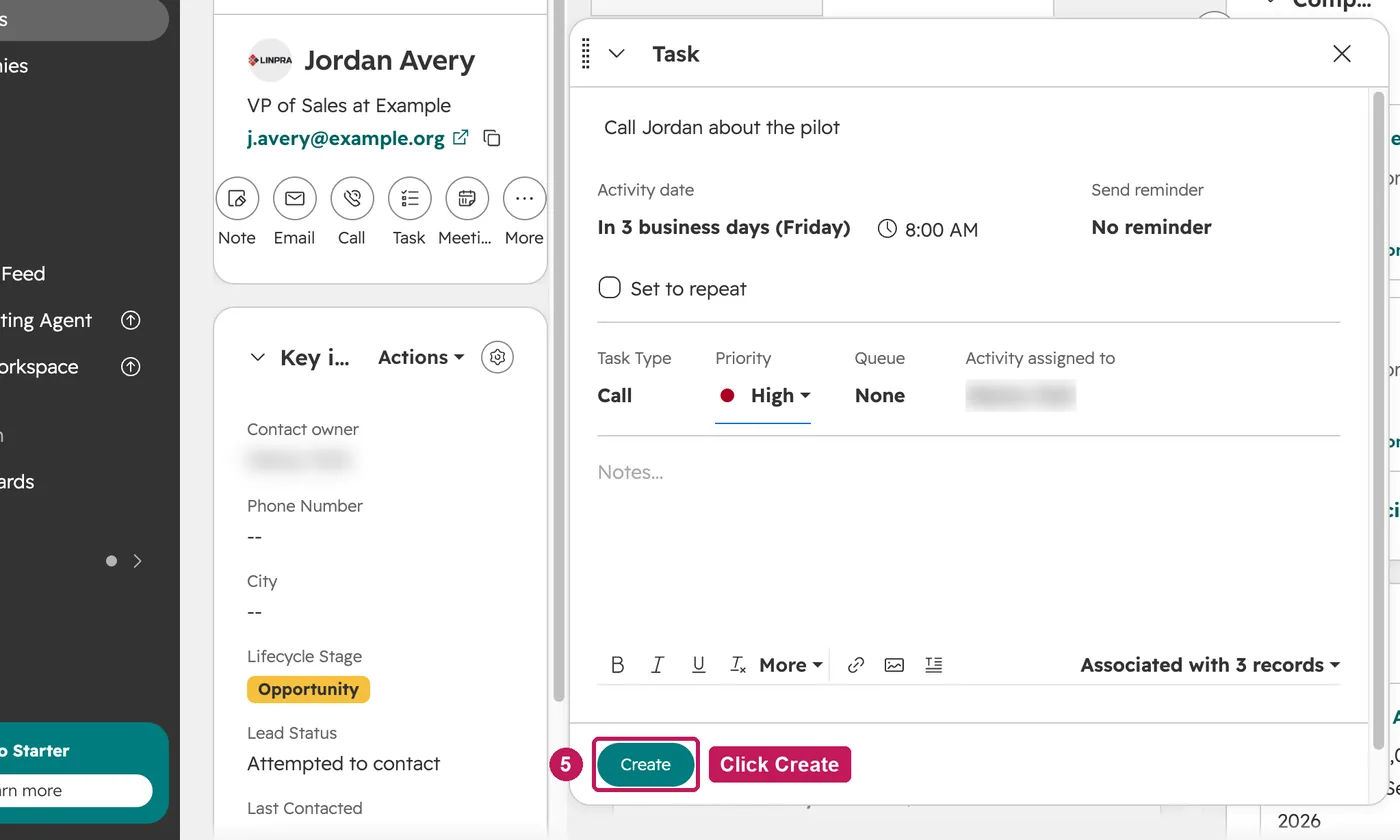Close the Task window
The width and height of the screenshot is (1400, 840).
click(1342, 54)
